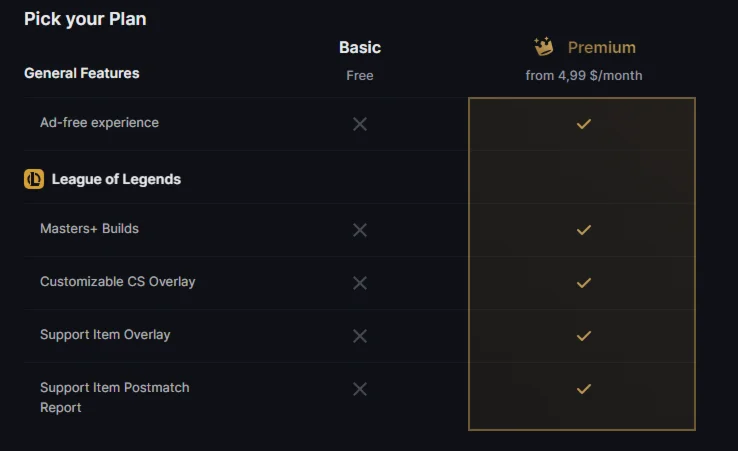Click the League of Legends logo icon

click(x=34, y=179)
